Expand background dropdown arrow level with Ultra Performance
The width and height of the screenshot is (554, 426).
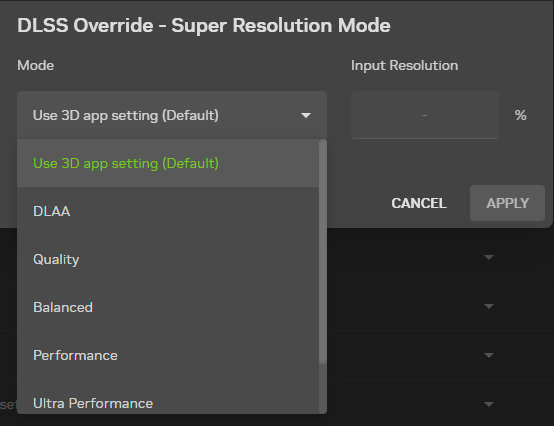[x=489, y=404]
